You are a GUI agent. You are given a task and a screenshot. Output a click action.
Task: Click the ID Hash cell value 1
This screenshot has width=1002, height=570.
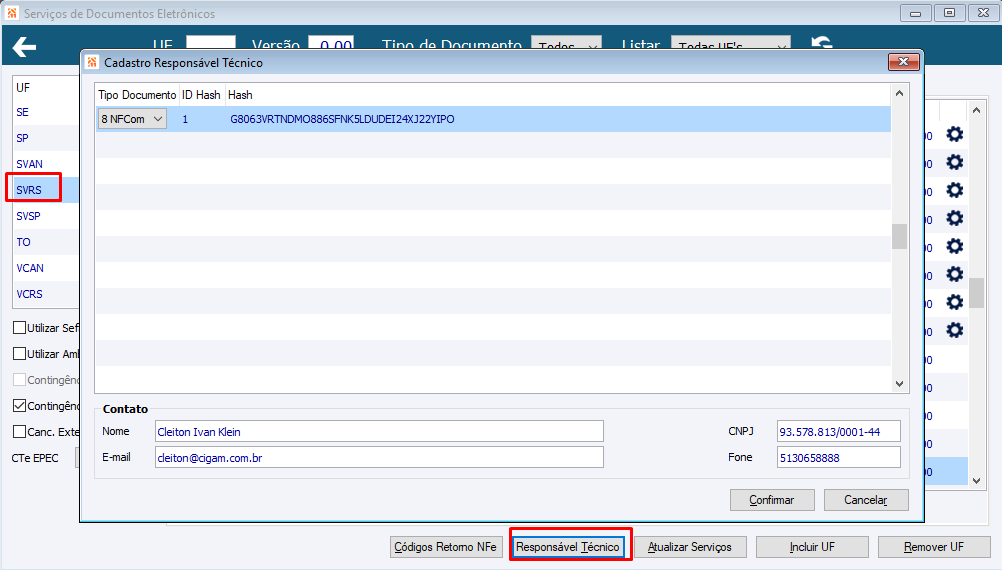[x=185, y=119]
